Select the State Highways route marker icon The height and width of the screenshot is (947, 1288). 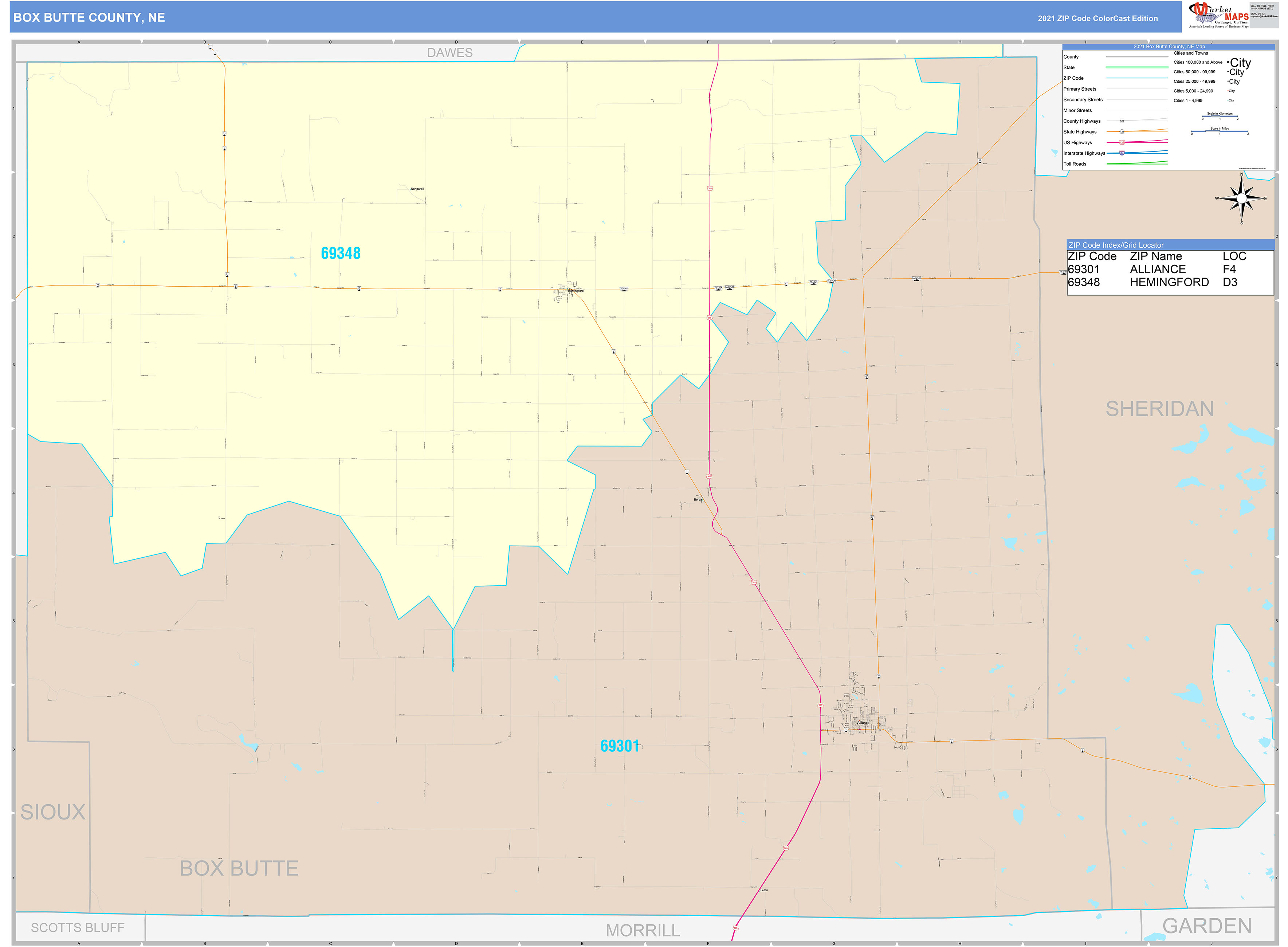(1122, 131)
